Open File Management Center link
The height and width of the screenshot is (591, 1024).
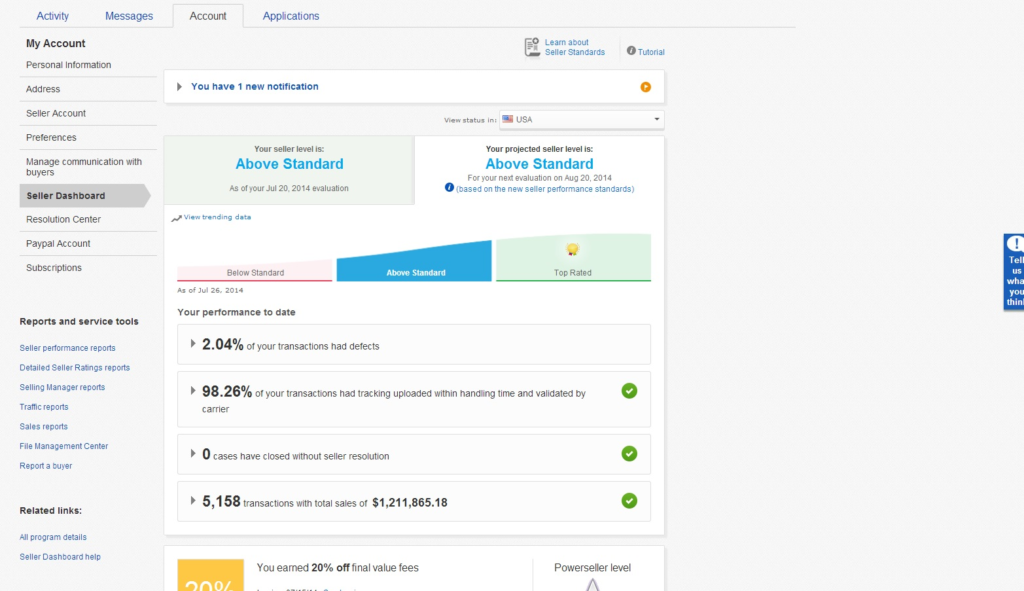[x=64, y=446]
